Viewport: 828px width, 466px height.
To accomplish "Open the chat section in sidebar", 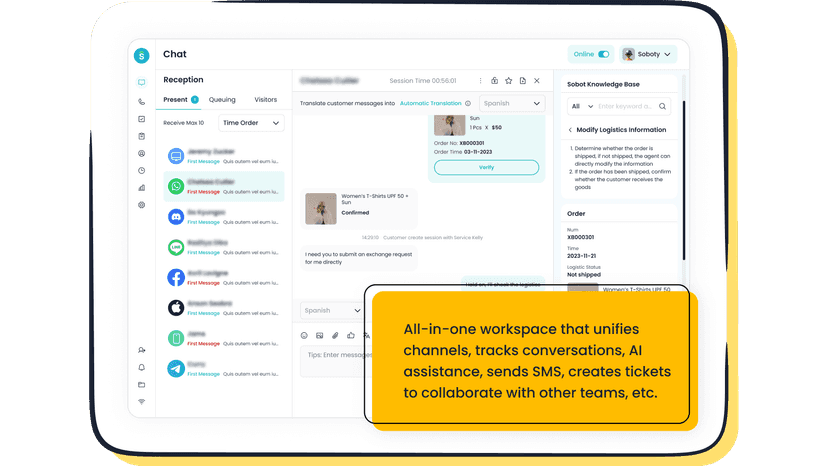I will pyautogui.click(x=142, y=82).
